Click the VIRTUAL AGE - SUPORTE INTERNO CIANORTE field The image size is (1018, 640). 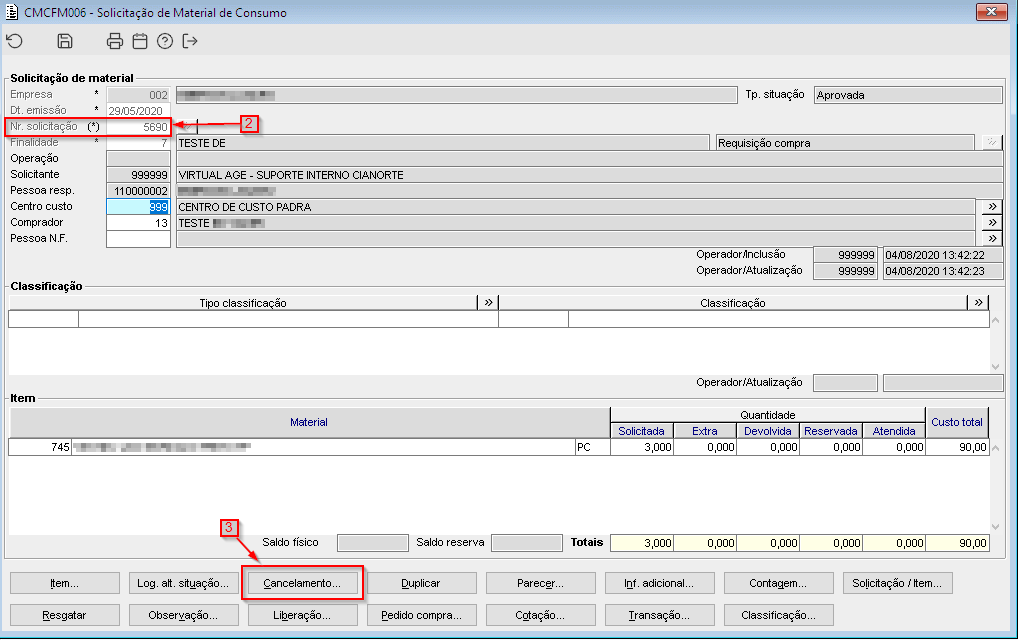pos(590,175)
